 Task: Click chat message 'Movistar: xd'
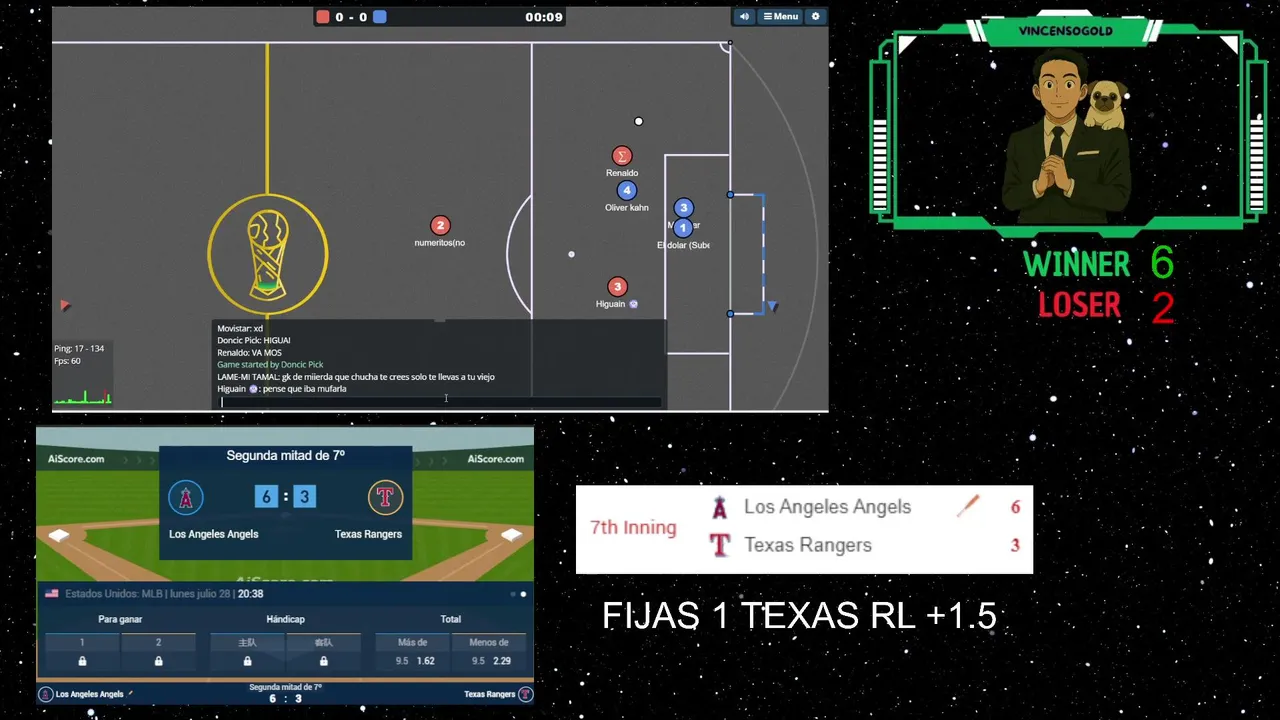click(240, 328)
